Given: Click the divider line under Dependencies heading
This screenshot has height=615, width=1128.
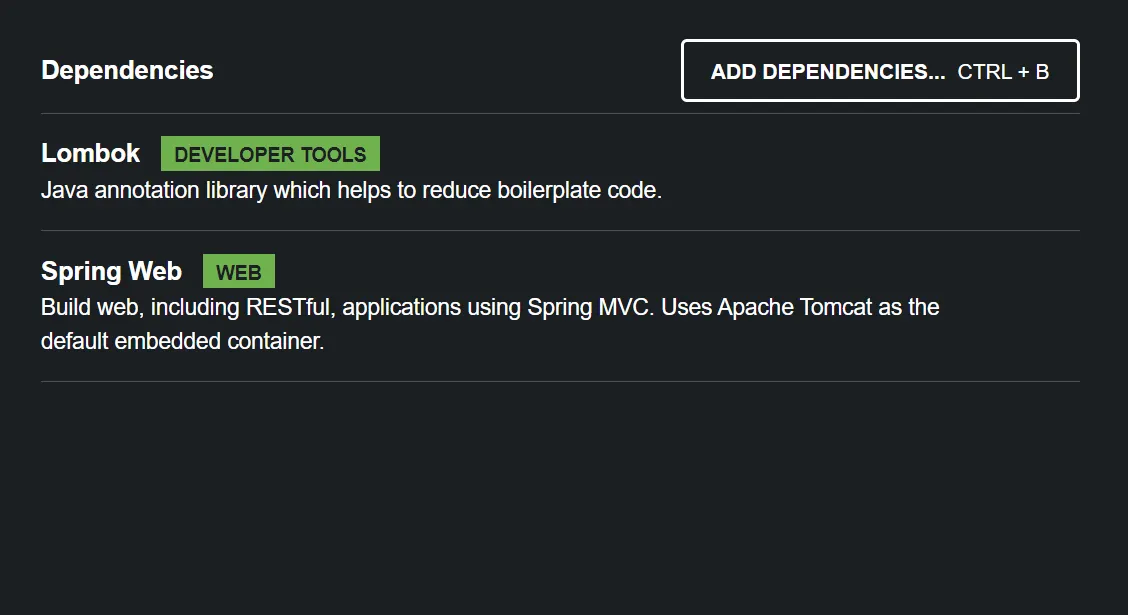Looking at the screenshot, I should point(560,113).
